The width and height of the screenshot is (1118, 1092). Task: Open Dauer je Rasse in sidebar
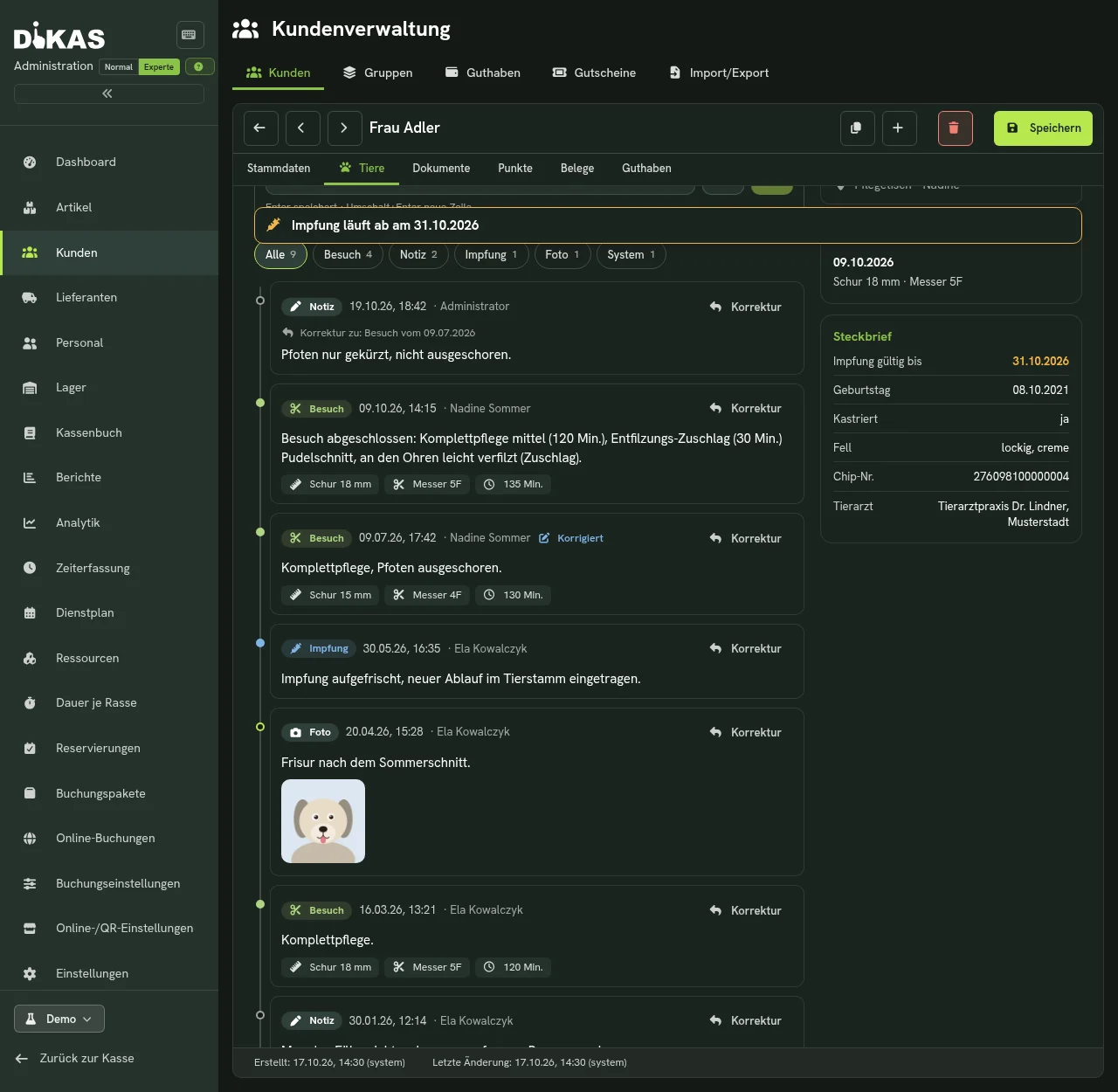tap(109, 703)
